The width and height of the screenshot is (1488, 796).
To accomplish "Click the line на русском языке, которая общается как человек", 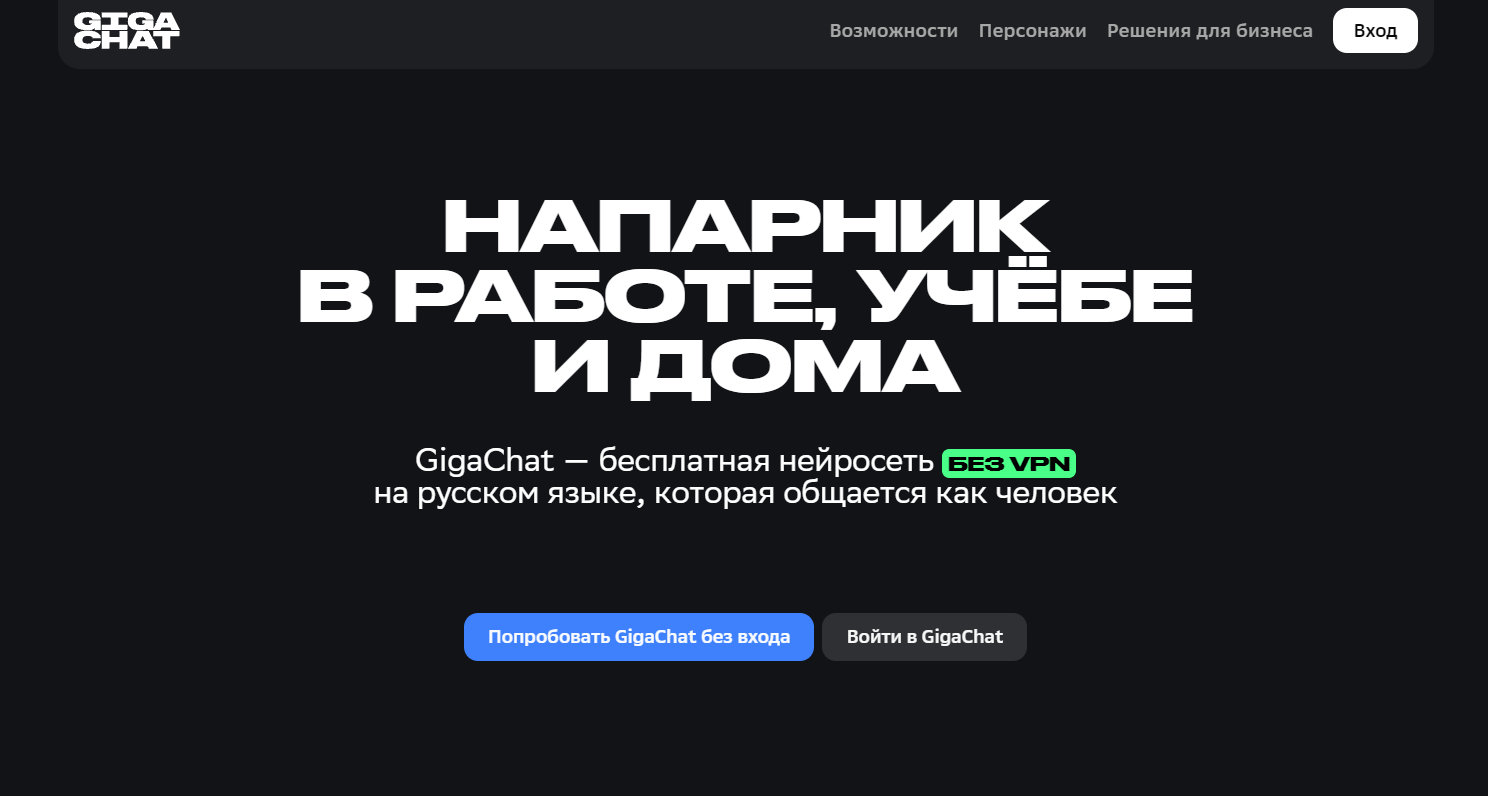I will point(745,493).
